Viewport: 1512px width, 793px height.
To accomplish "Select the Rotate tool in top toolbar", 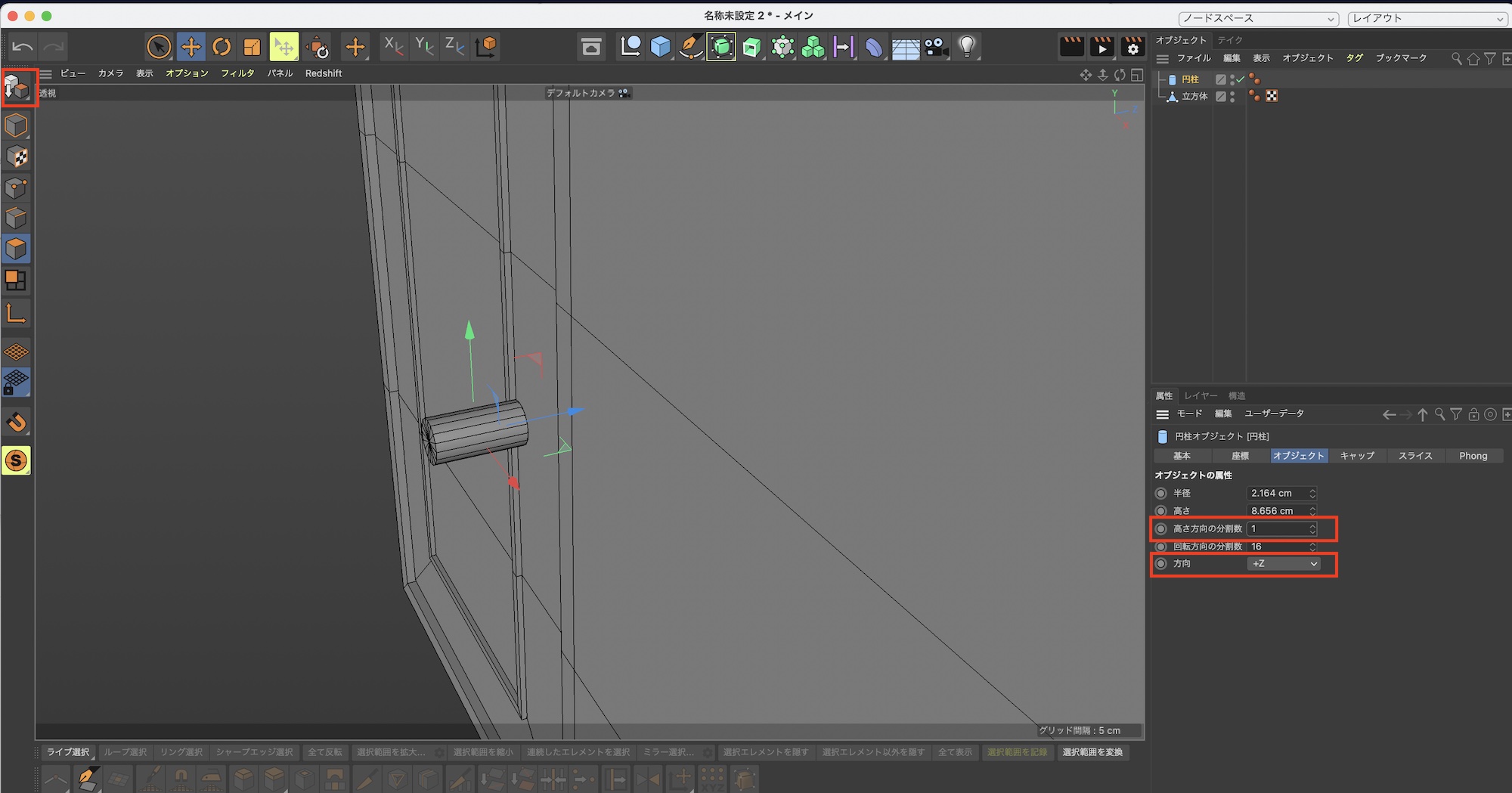I will [222, 47].
